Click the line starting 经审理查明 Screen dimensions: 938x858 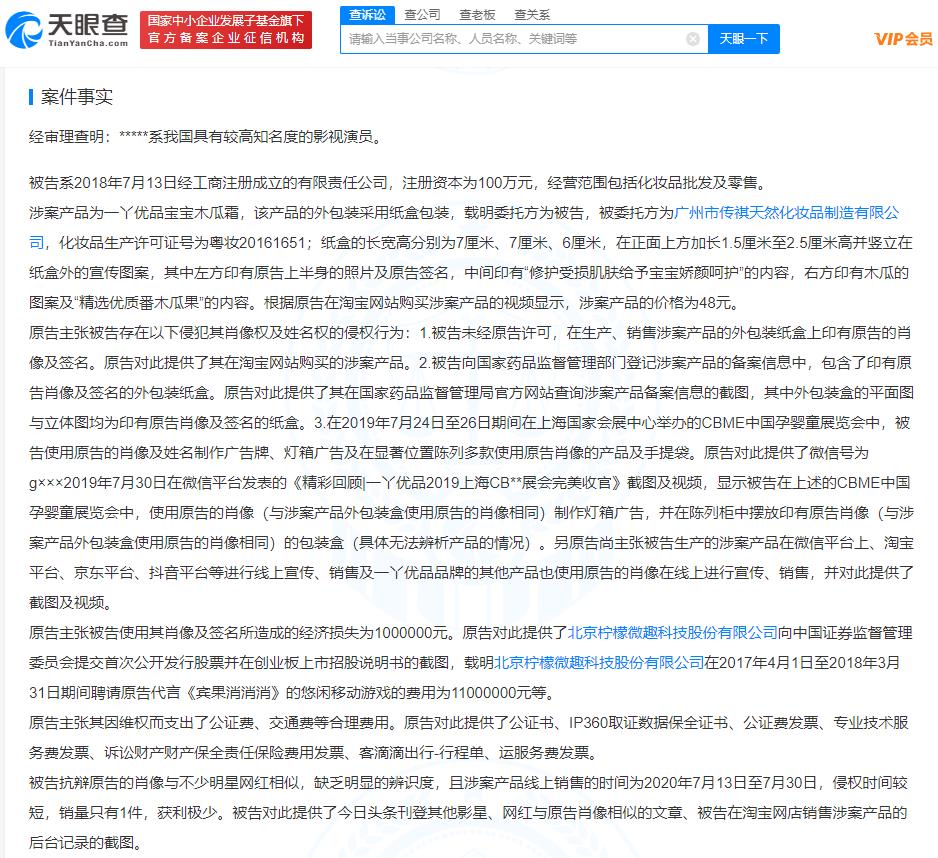pos(205,137)
